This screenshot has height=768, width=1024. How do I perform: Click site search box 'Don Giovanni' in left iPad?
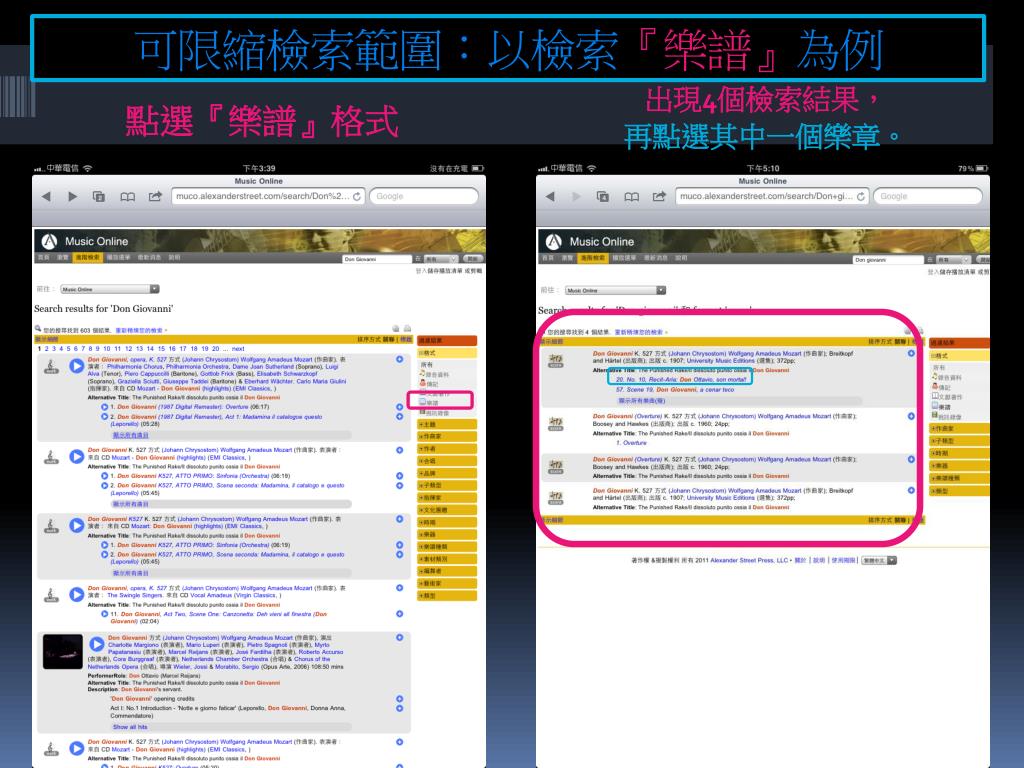[x=377, y=259]
